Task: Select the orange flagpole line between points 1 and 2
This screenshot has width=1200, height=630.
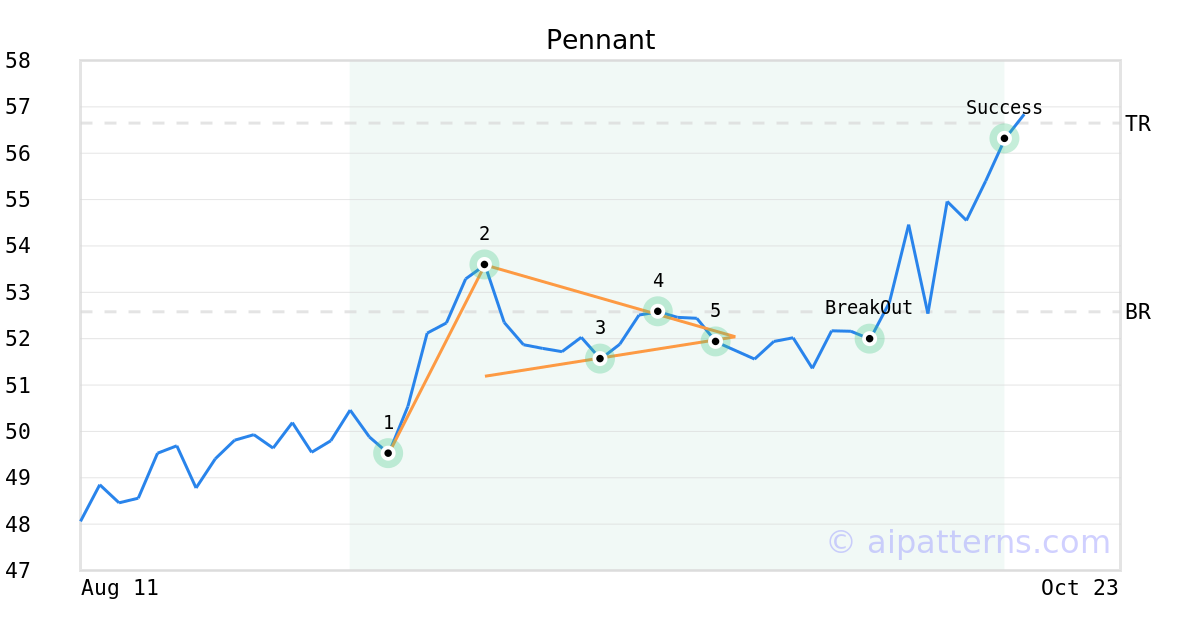Action: (436, 359)
